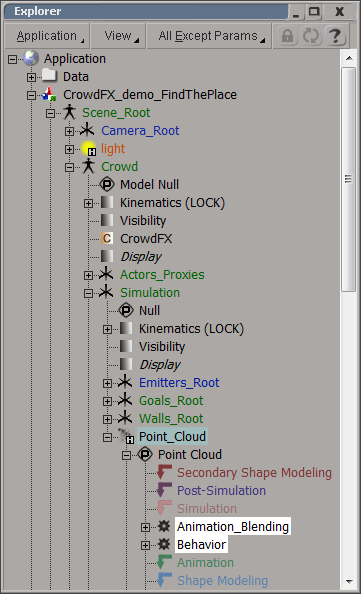Viewport: 361px width, 594px height.
Task: Click the Camera_Root null icon
Action: point(87,130)
